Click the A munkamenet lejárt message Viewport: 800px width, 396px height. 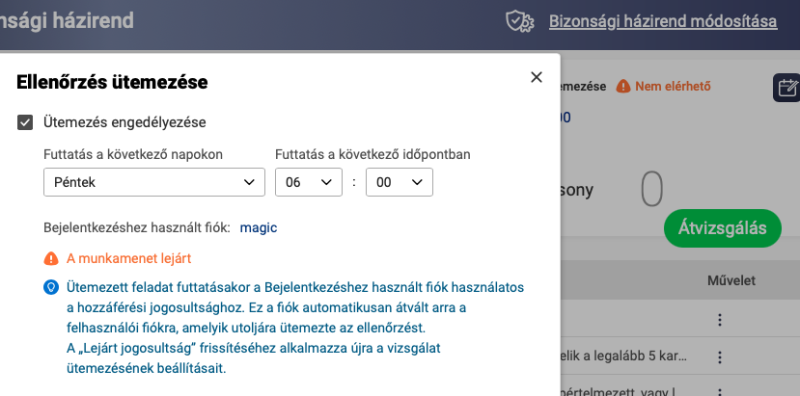click(129, 259)
